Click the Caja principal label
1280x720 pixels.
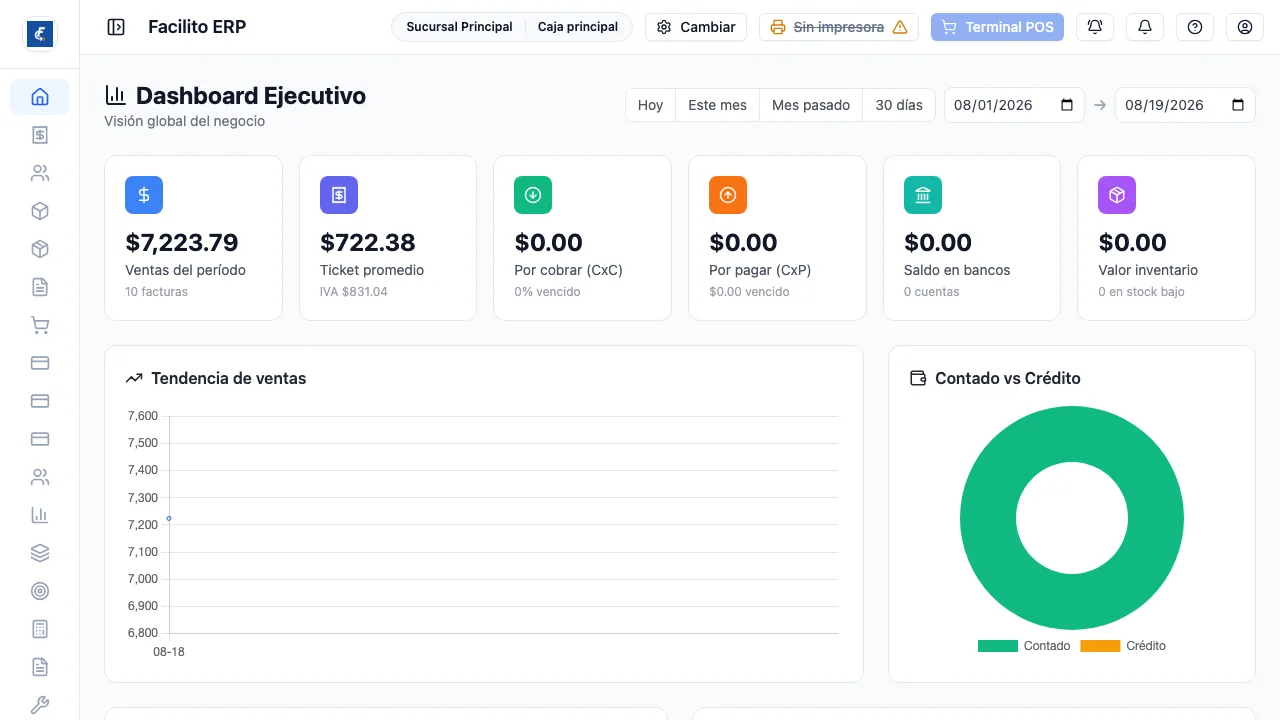[x=578, y=27]
